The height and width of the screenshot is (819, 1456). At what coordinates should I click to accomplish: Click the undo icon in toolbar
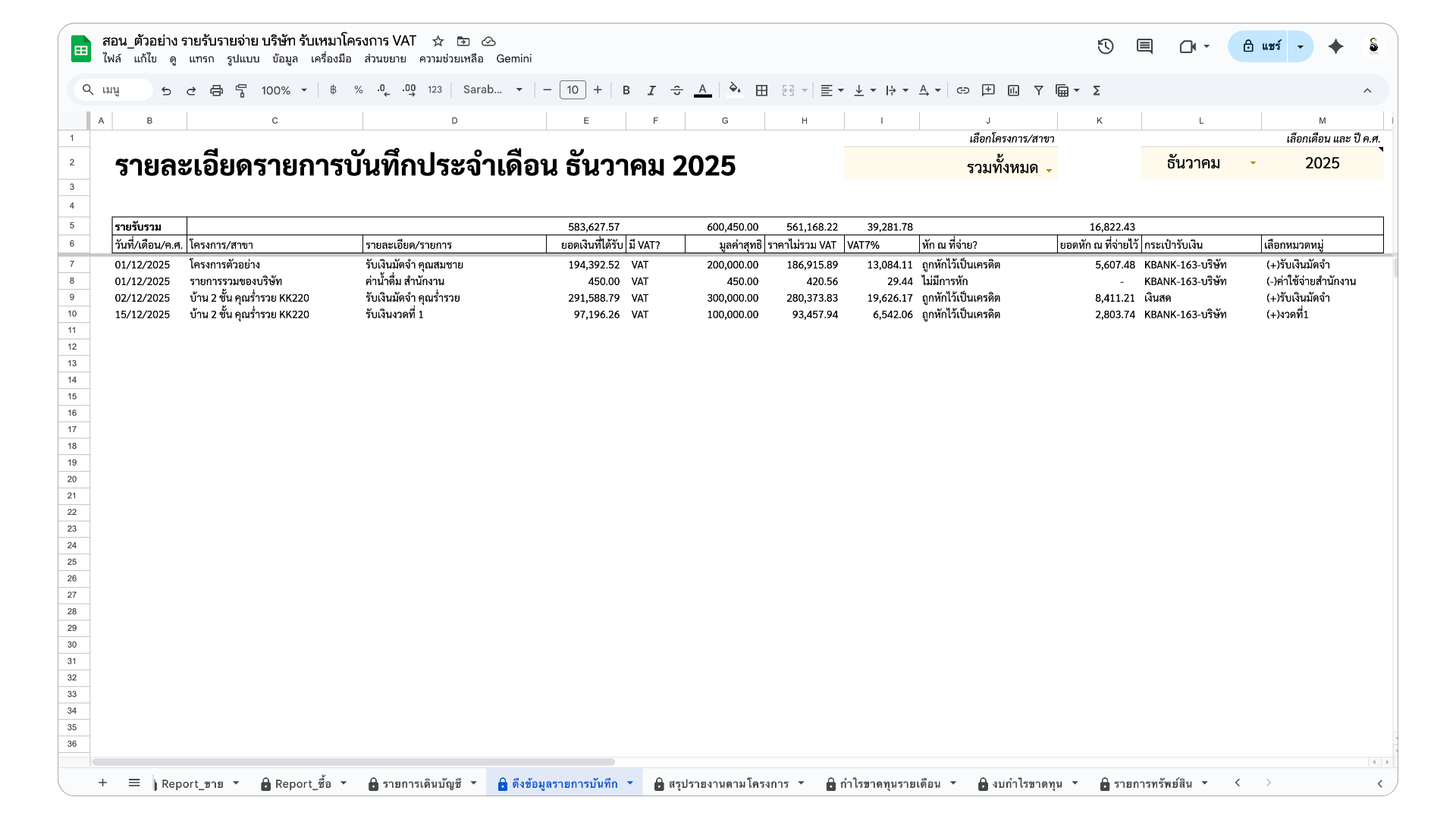coord(166,90)
